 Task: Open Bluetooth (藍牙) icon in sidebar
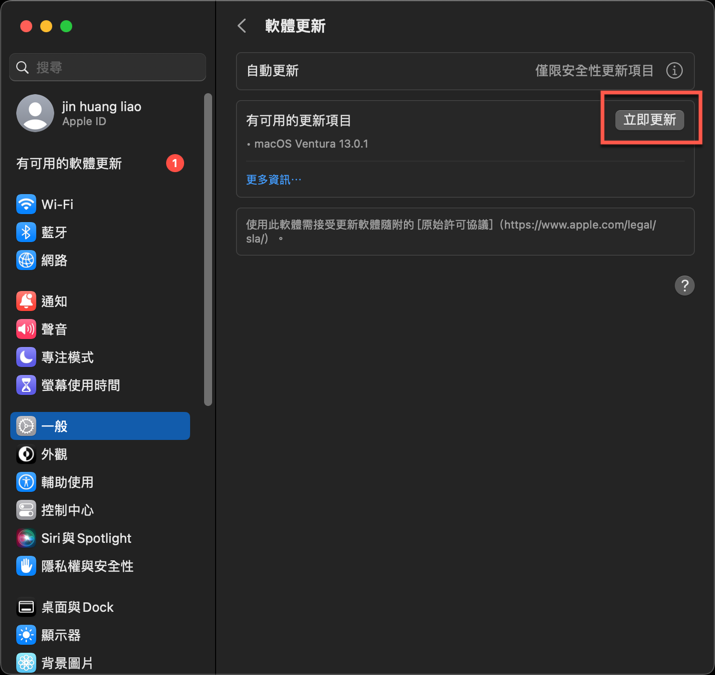tap(26, 232)
